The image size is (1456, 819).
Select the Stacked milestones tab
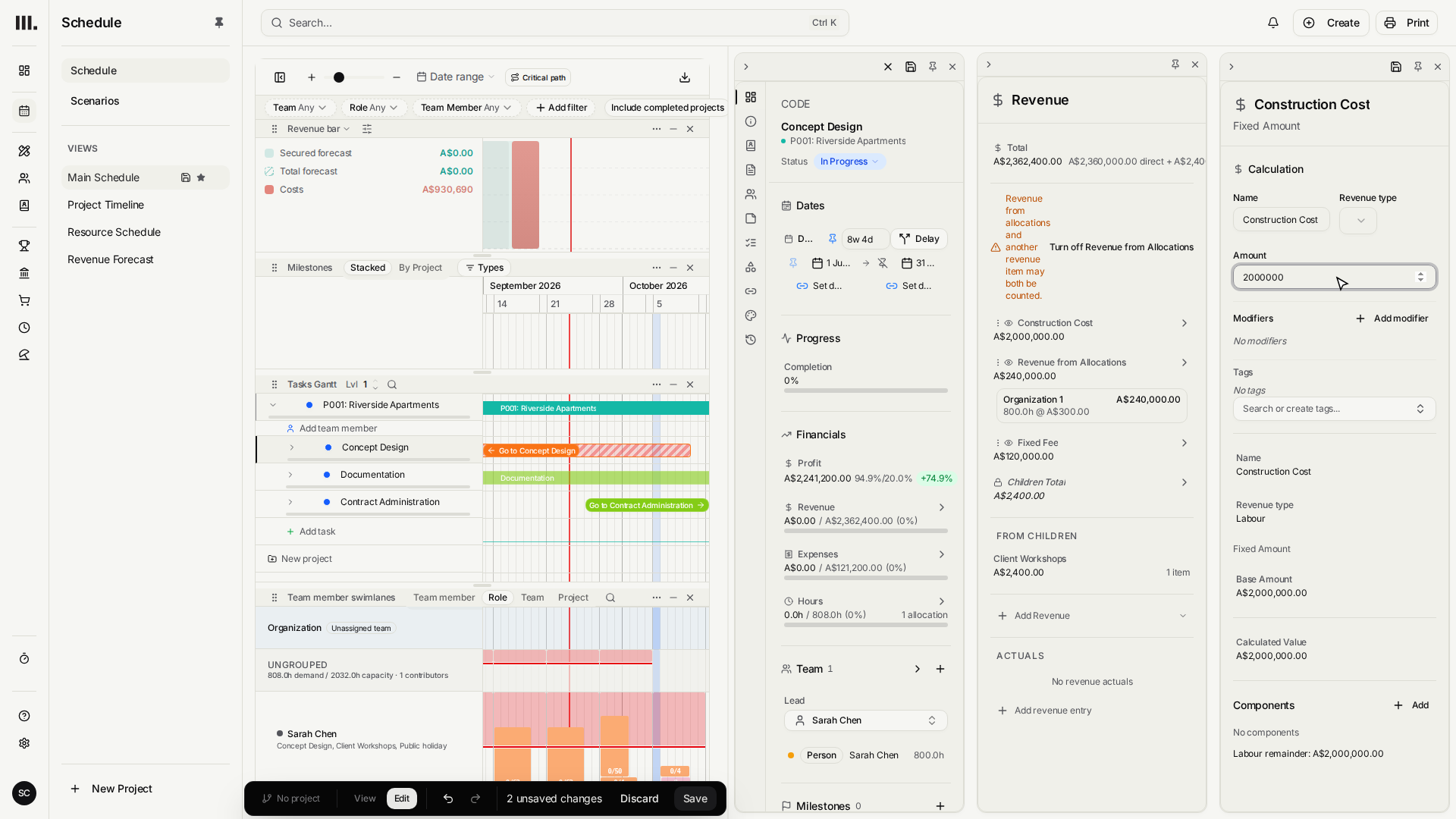click(x=368, y=268)
